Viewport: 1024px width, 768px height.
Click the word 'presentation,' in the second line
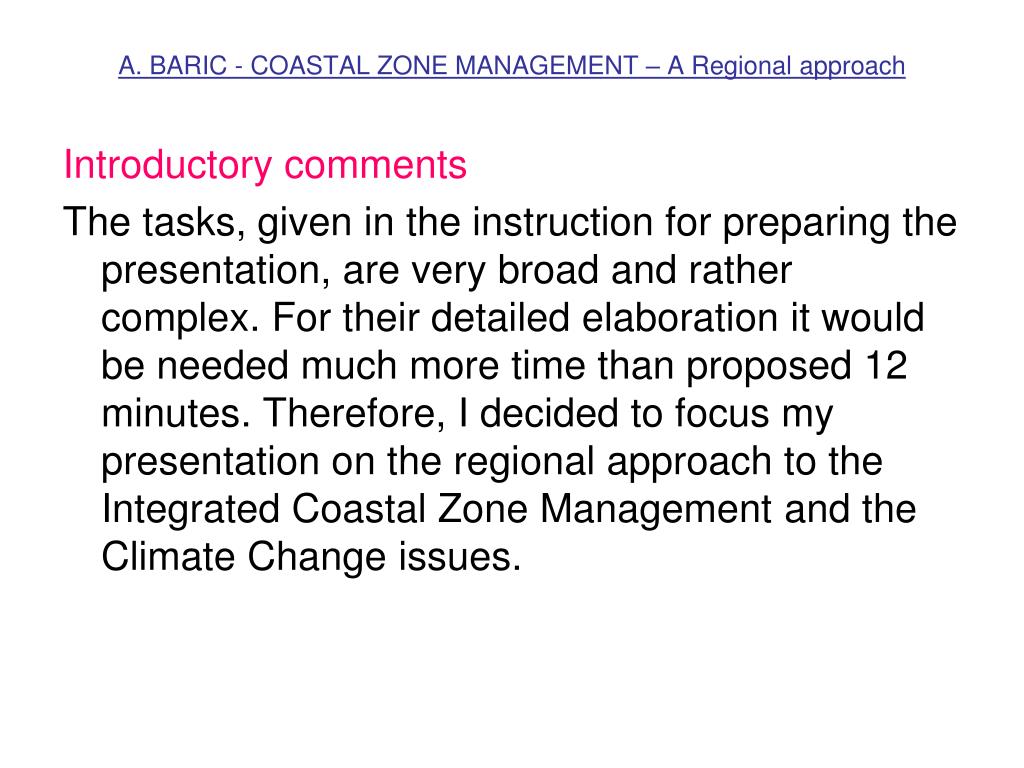click(216, 270)
